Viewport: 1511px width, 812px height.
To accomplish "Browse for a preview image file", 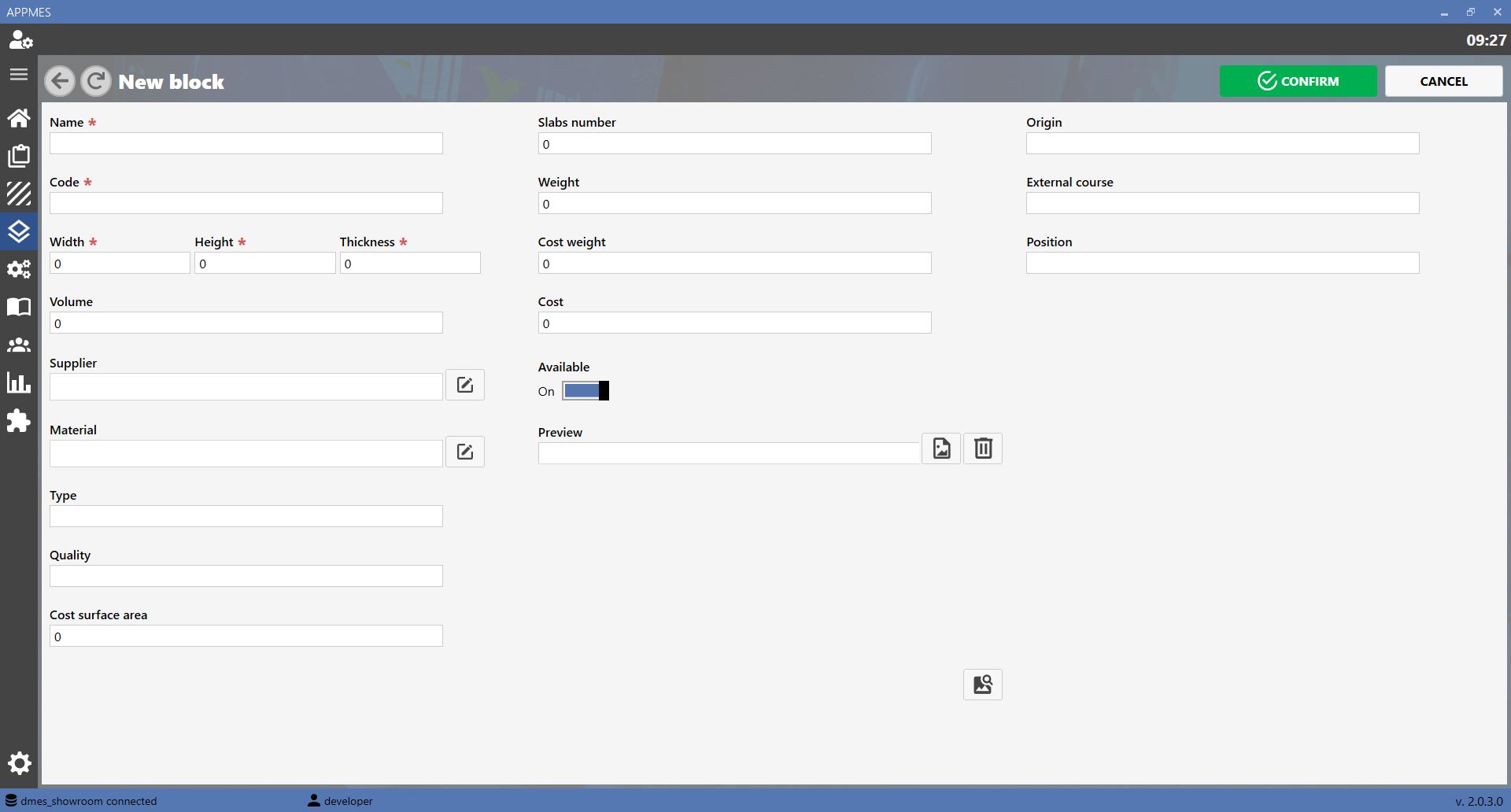I will tap(941, 448).
